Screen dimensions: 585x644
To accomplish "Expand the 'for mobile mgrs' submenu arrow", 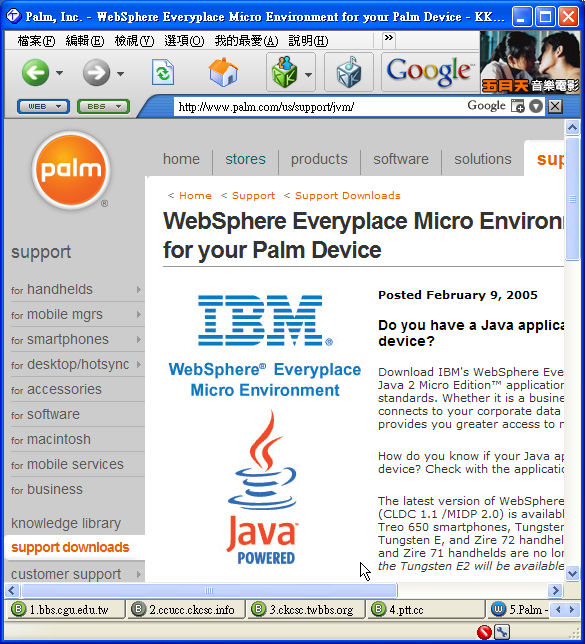I will pyautogui.click(x=139, y=315).
